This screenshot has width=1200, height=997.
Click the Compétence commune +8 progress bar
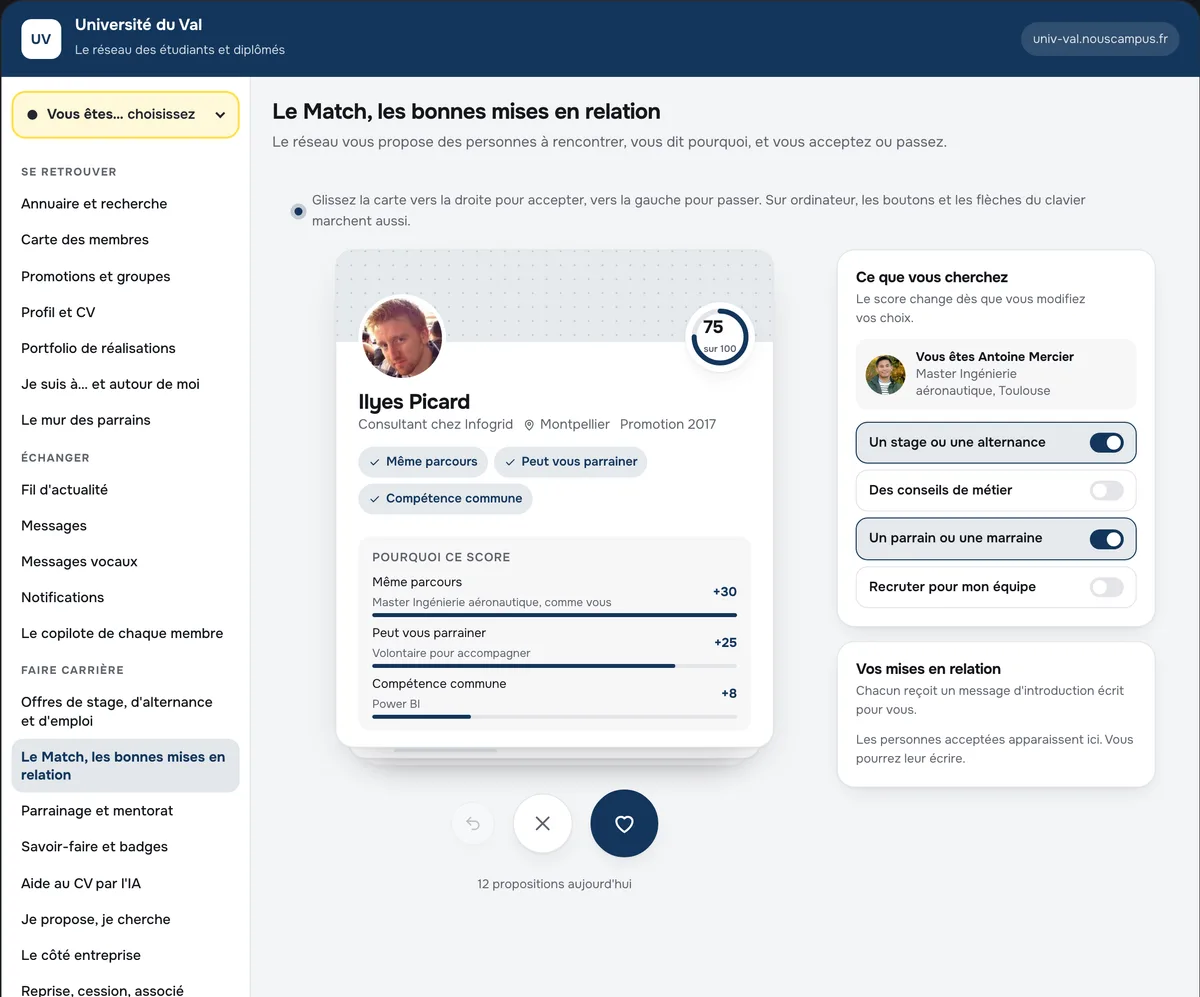(x=554, y=717)
